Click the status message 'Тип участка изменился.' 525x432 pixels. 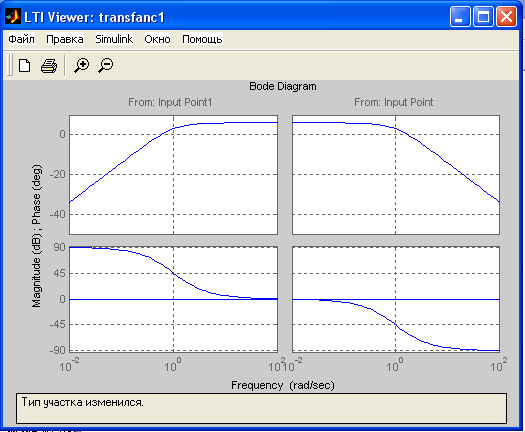[x=83, y=402]
